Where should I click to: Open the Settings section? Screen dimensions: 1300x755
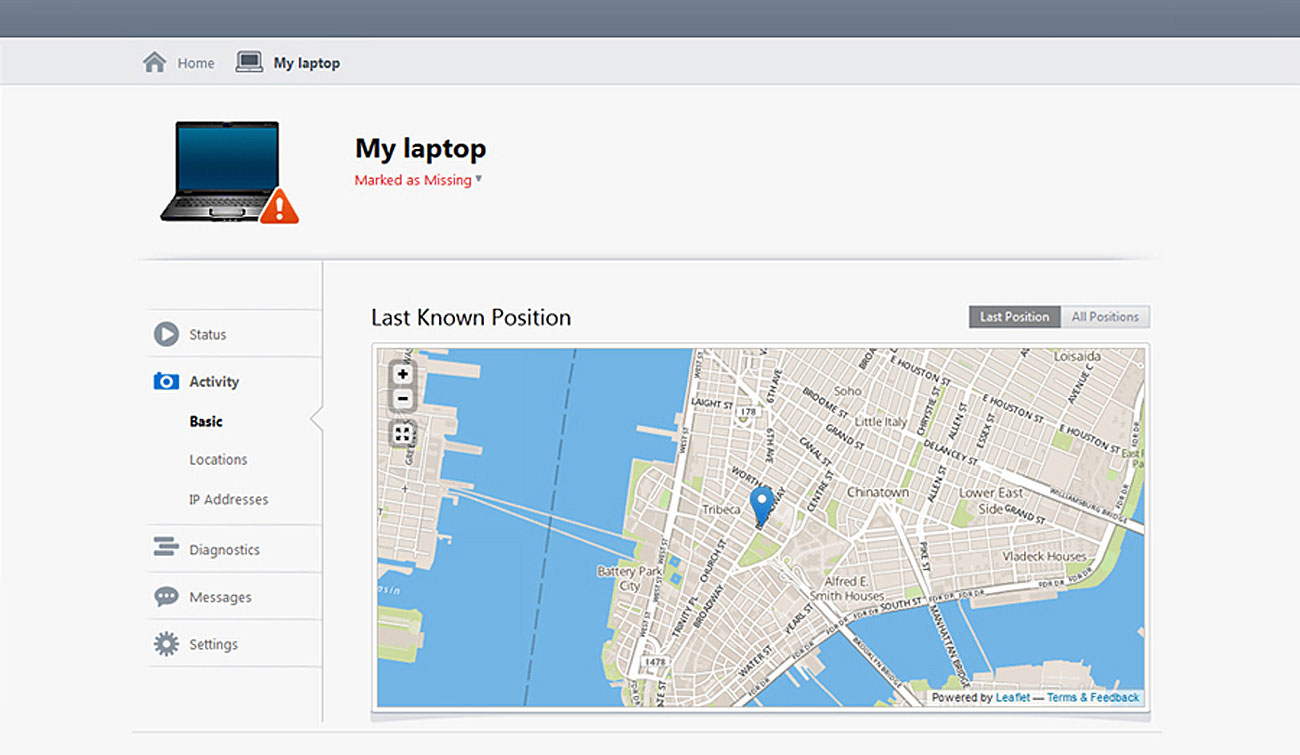pyautogui.click(x=214, y=645)
